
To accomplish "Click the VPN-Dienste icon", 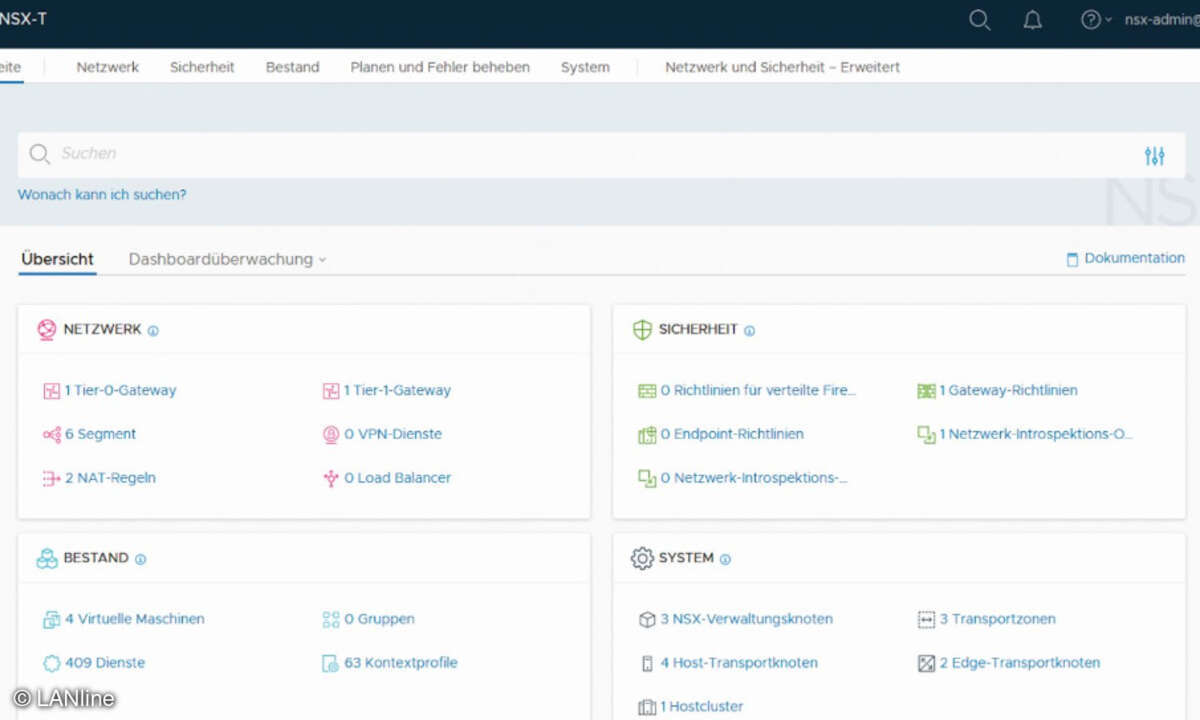I will coord(331,435).
